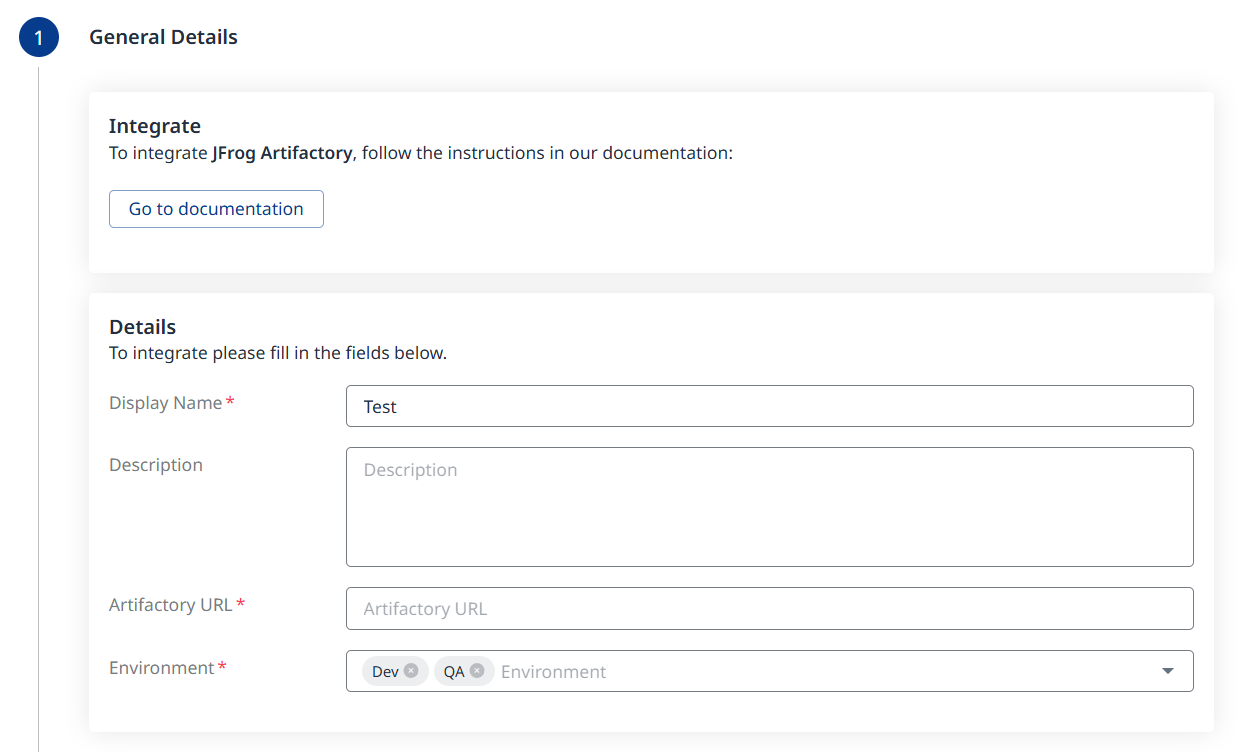
Task: Remove the Dev environment chip
Action: (411, 671)
